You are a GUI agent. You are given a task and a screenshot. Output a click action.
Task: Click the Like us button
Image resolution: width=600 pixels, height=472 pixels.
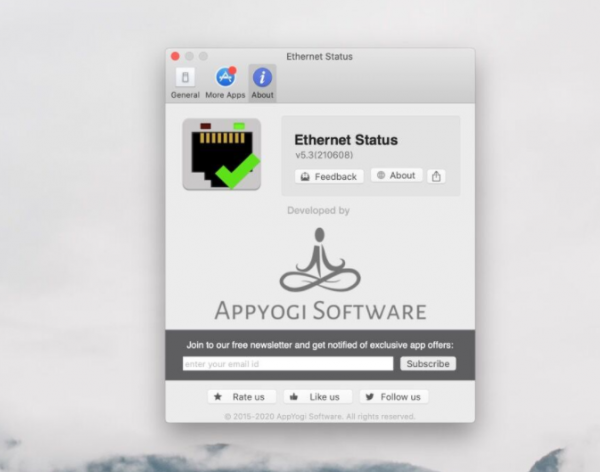point(317,397)
